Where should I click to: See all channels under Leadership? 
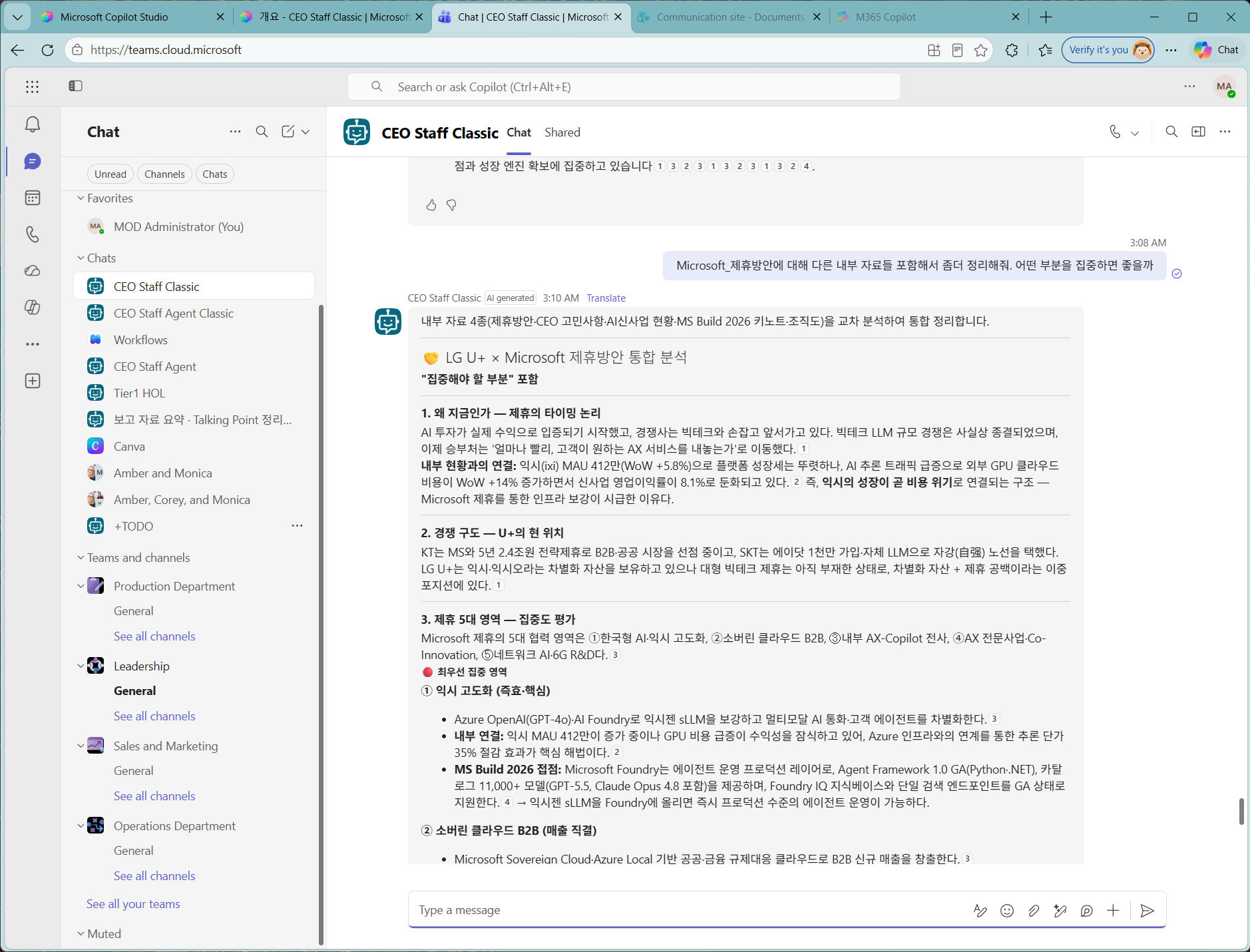(154, 716)
